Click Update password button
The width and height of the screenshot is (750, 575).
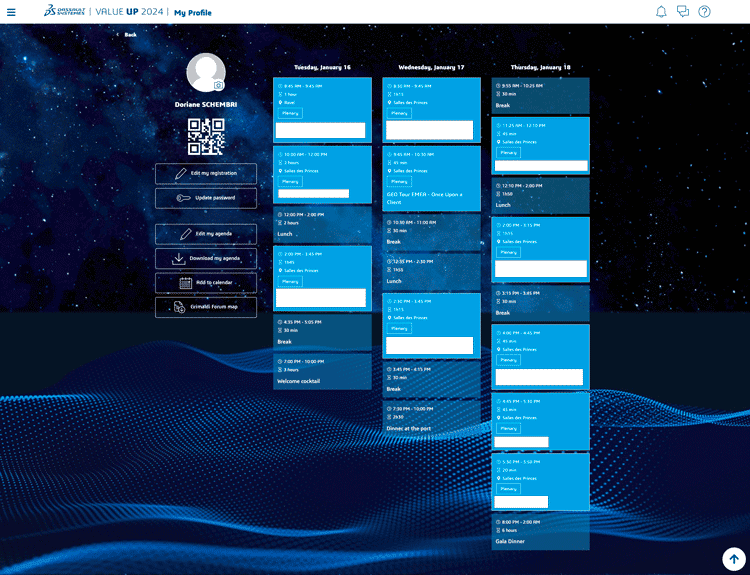(206, 198)
